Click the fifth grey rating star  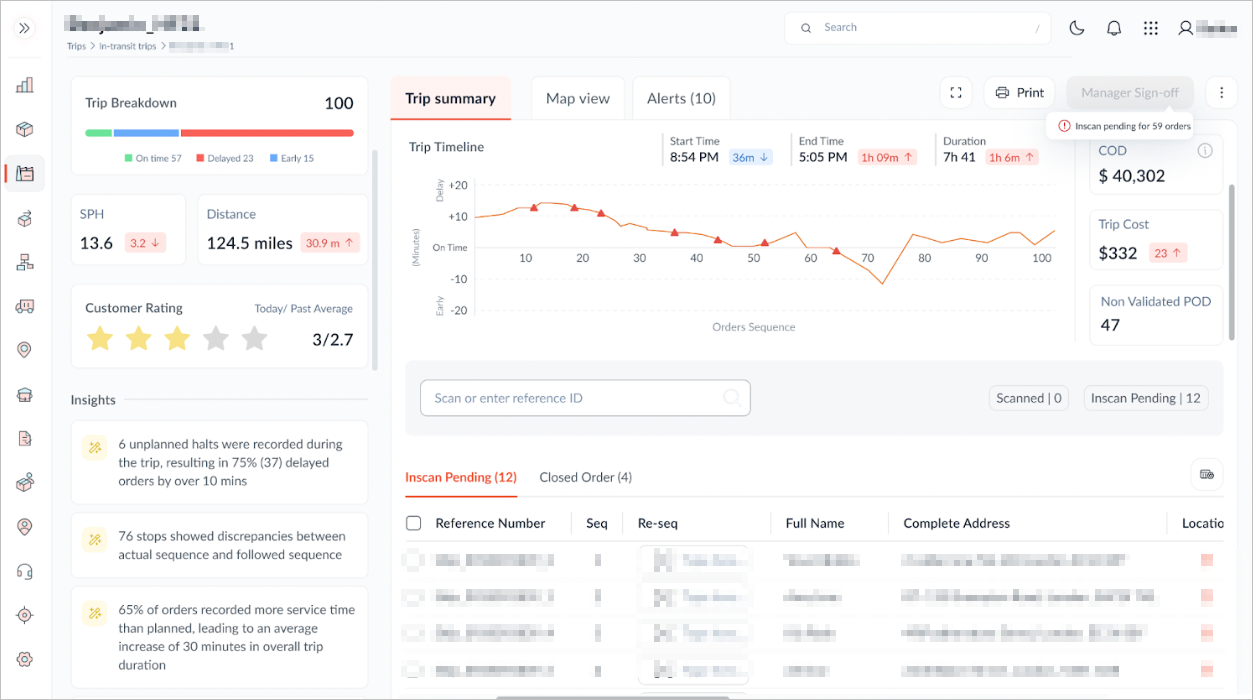pyautogui.click(x=255, y=339)
